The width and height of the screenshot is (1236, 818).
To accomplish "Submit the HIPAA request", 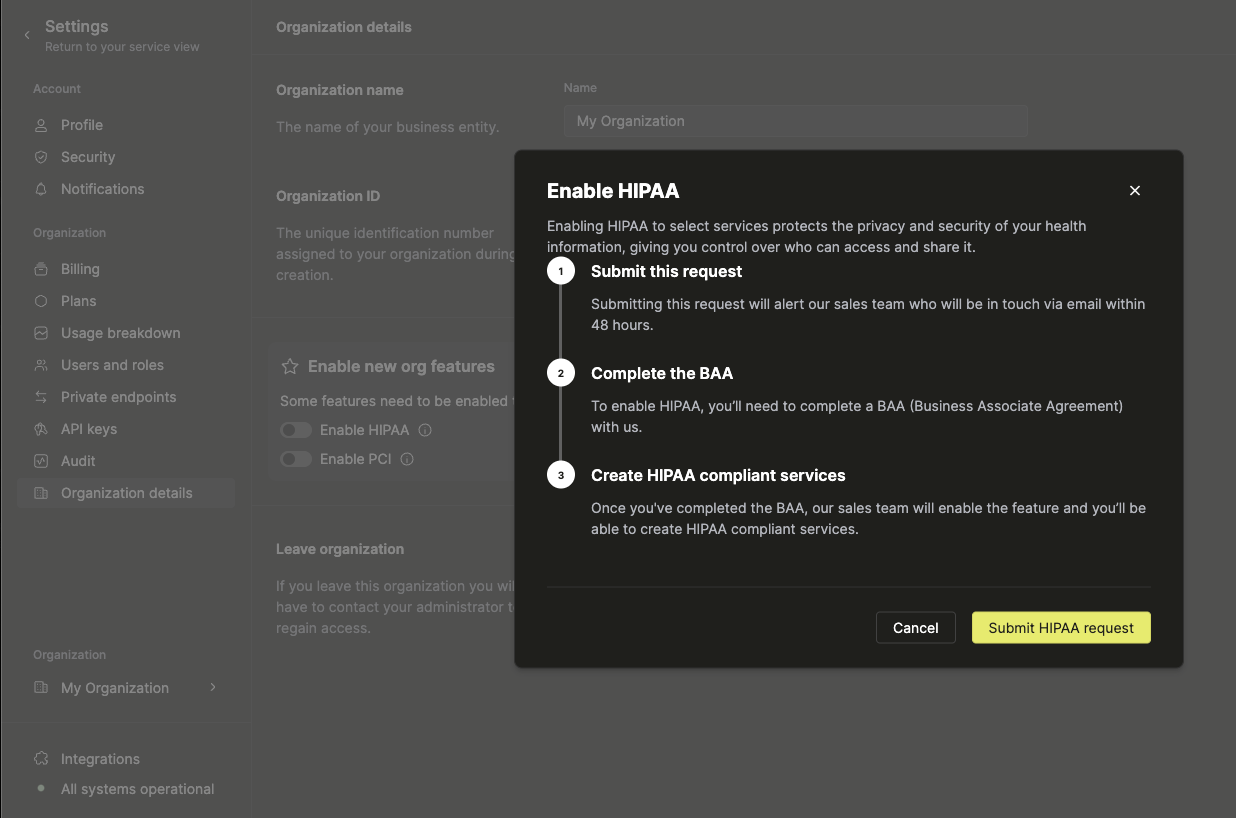I will 1060,627.
